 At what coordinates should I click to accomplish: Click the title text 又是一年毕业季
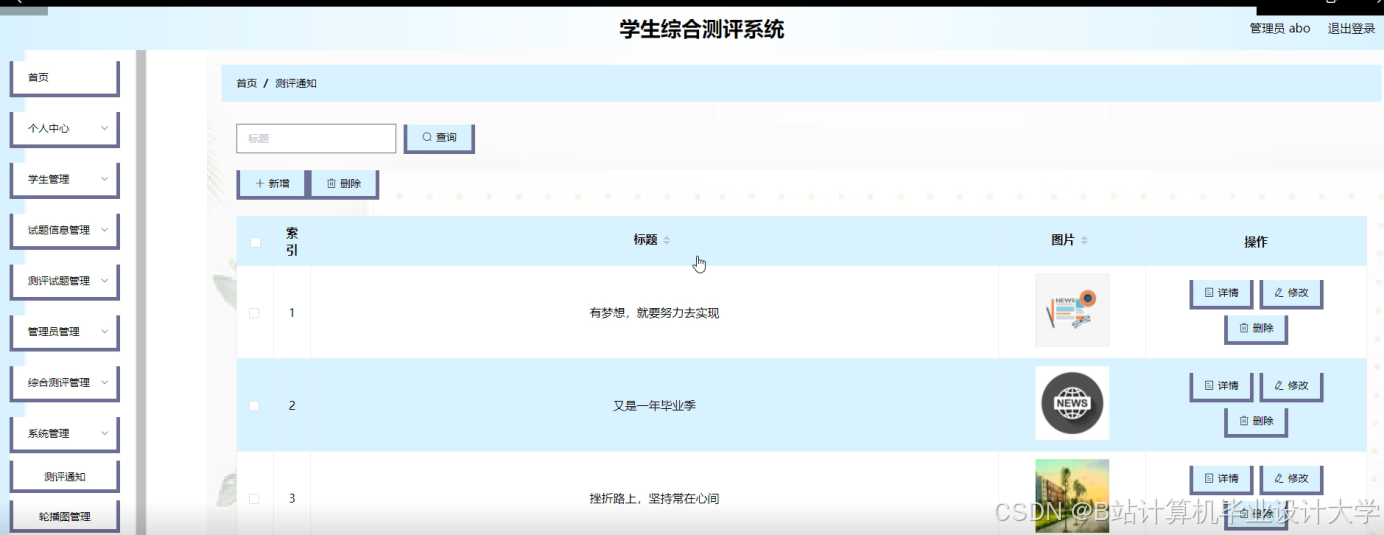click(654, 406)
